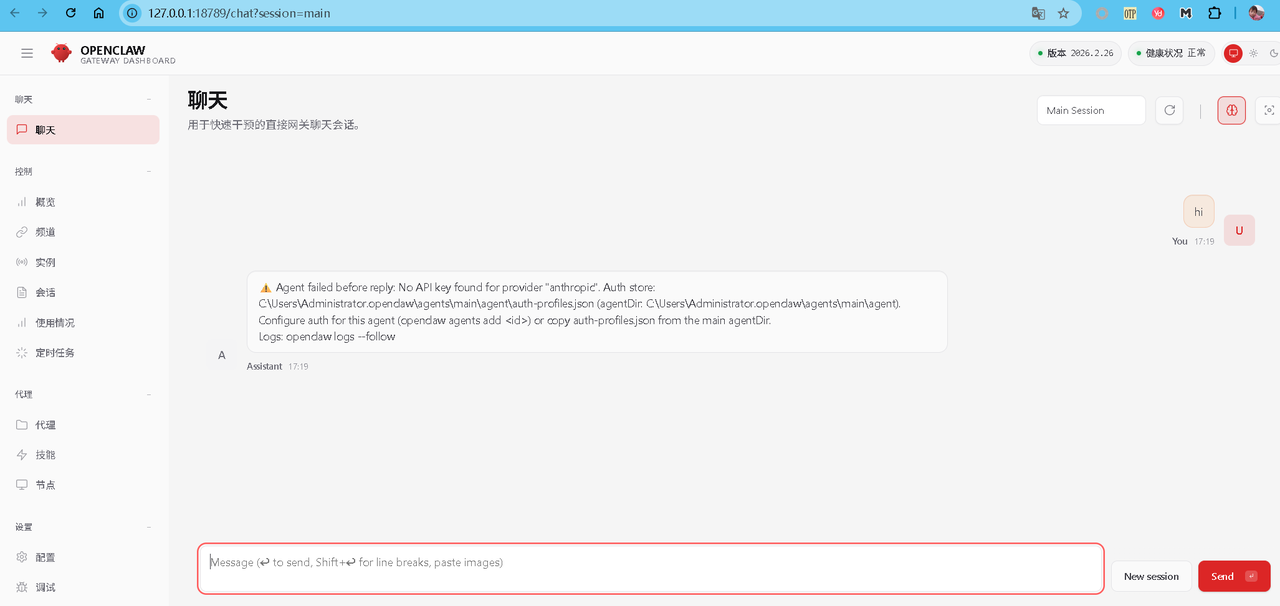Click the translate page icon in address bar

1038,13
